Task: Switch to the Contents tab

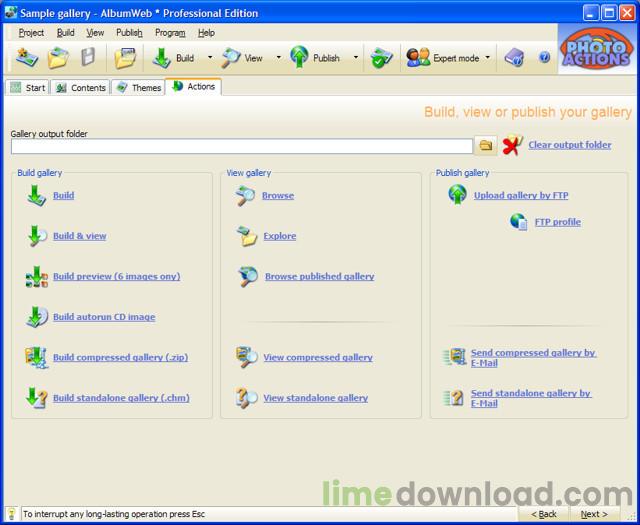Action: (80, 88)
